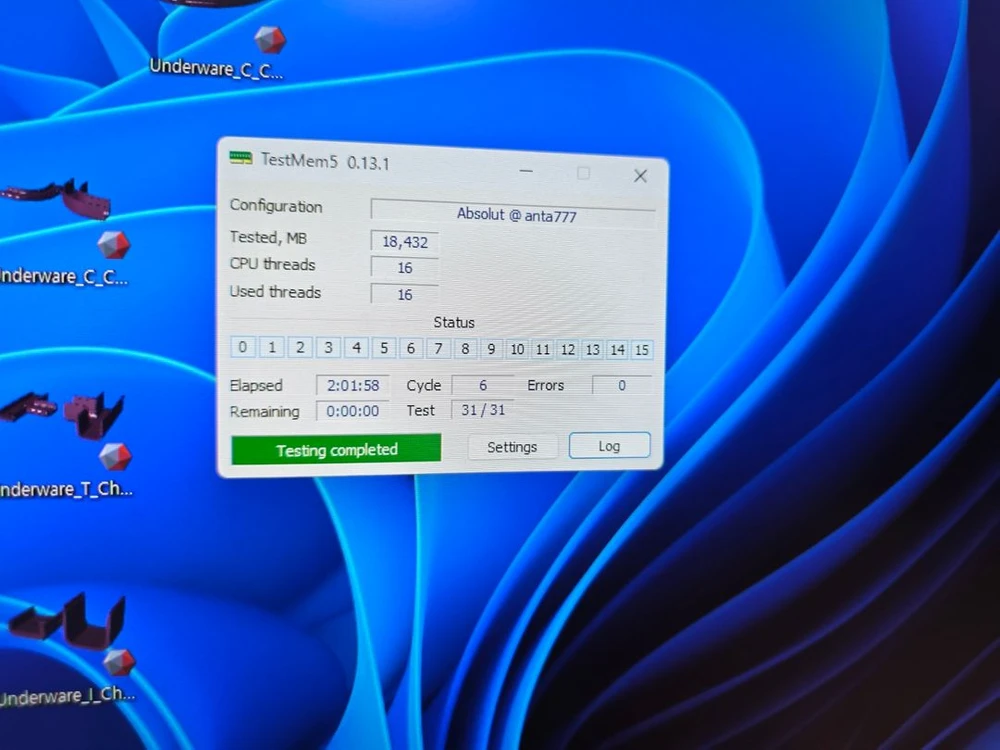
Task: Click the TestMem5 0.13.1 title text
Action: point(325,161)
